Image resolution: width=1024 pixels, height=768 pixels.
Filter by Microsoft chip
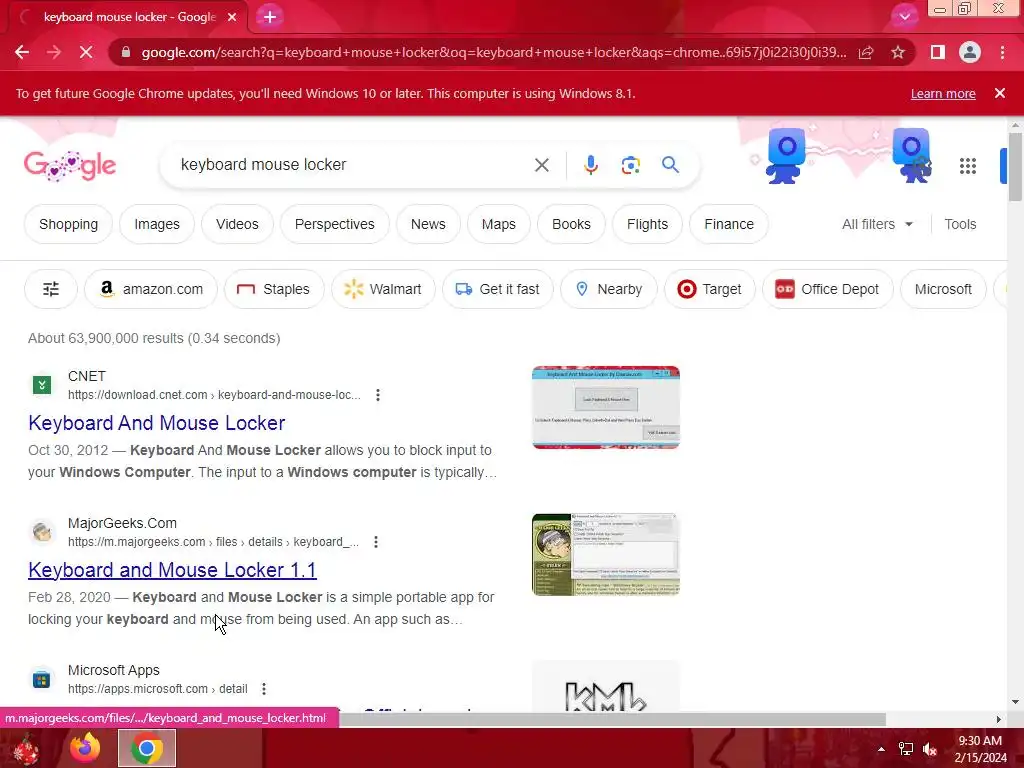tap(943, 289)
